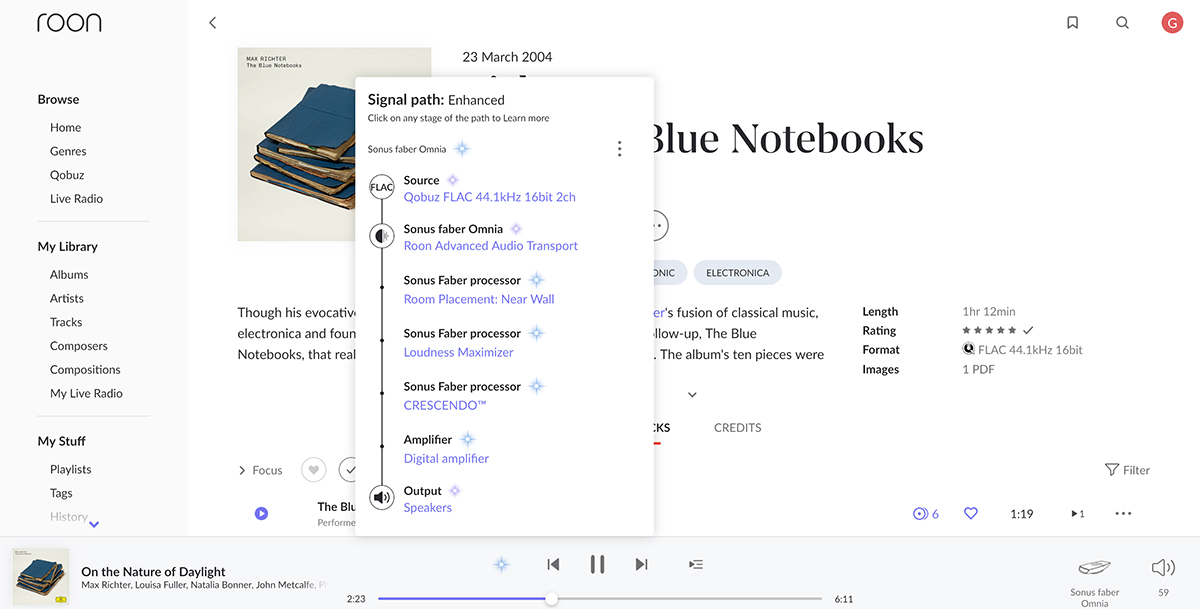Switch to the CREDITS tab
The image size is (1200, 609).
[738, 427]
